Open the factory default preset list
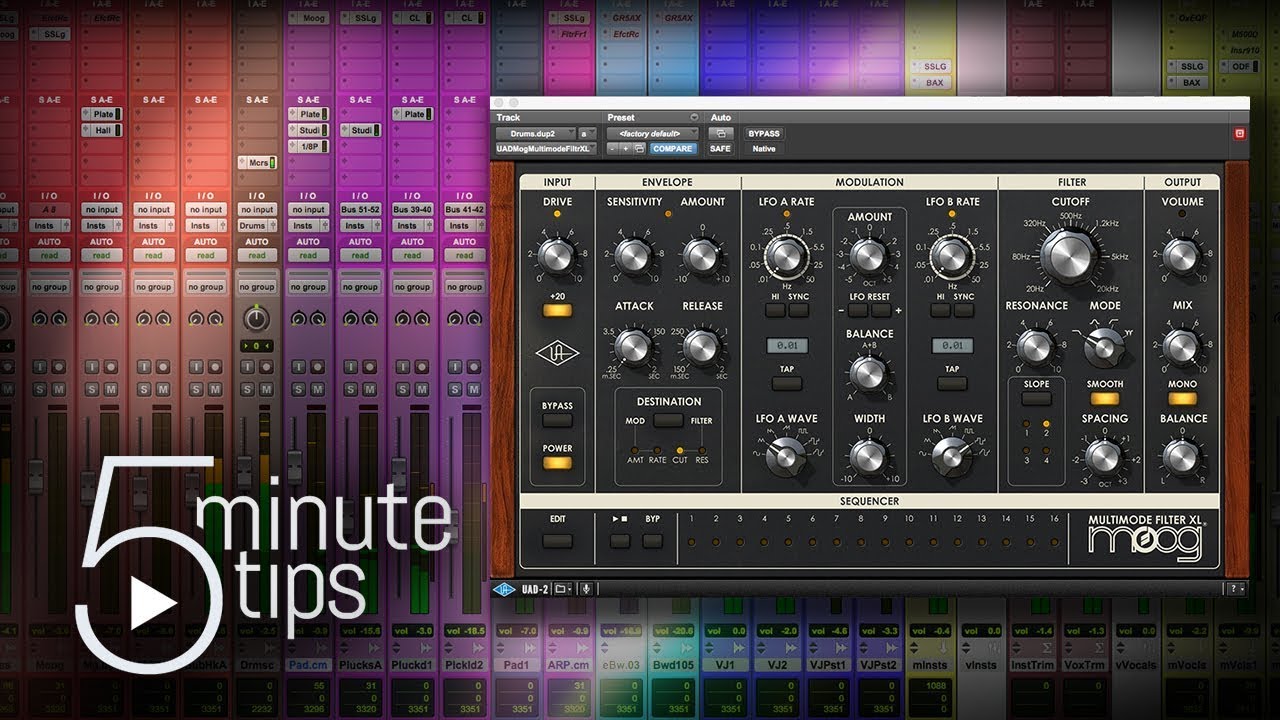Screen dimensions: 1280x720 pos(655,133)
